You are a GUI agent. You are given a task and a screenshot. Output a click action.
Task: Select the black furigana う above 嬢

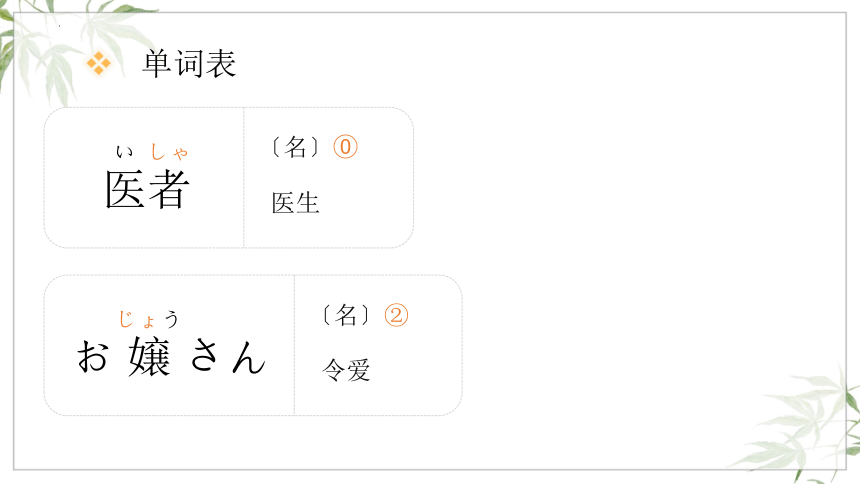[x=172, y=319]
